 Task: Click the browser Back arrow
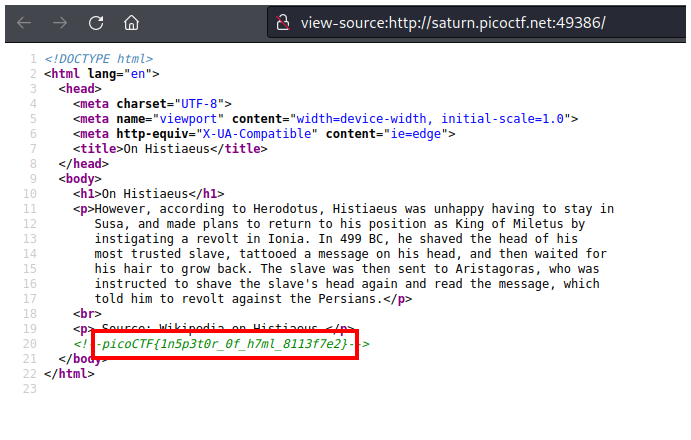coord(23,22)
